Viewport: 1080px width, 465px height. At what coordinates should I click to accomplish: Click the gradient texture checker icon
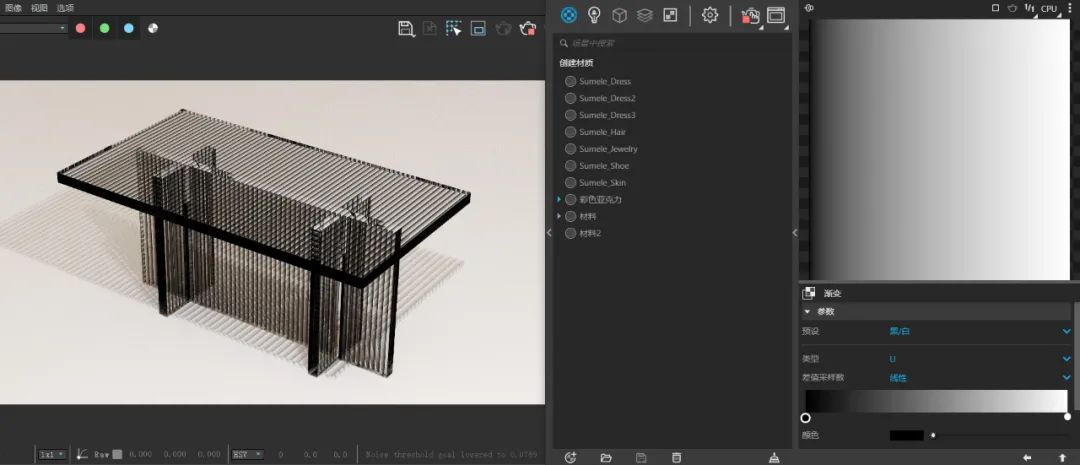tap(809, 293)
